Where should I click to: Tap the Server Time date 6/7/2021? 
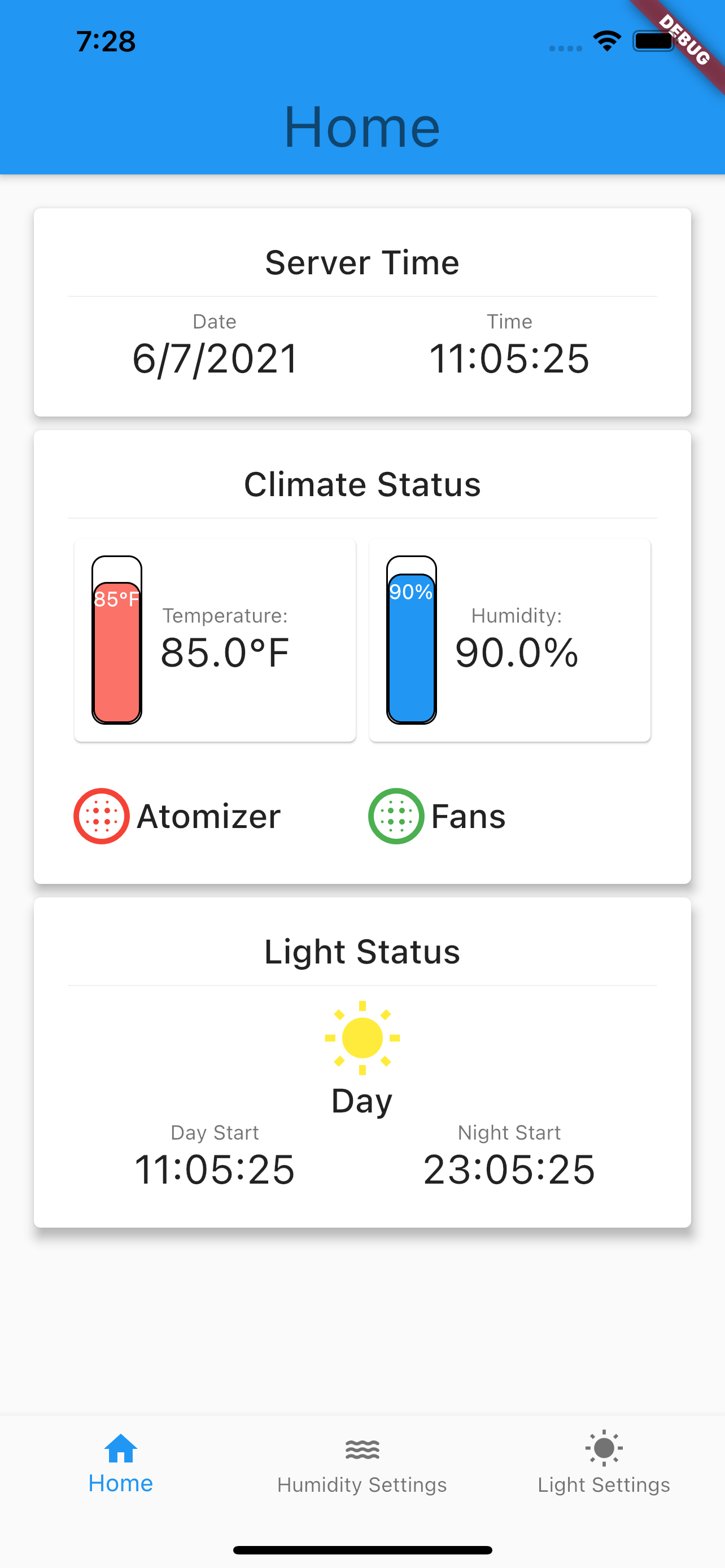click(x=215, y=358)
